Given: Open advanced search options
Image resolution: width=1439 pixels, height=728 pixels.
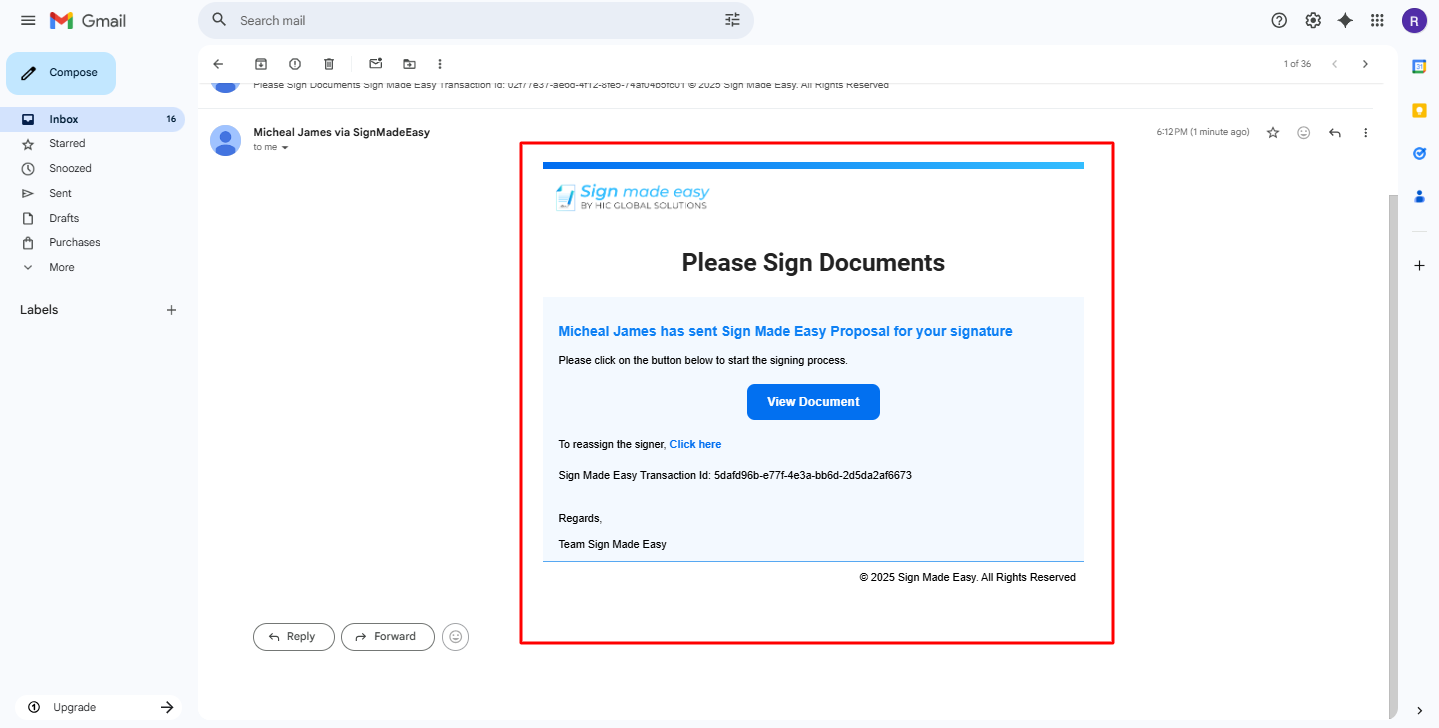Looking at the screenshot, I should pos(731,20).
